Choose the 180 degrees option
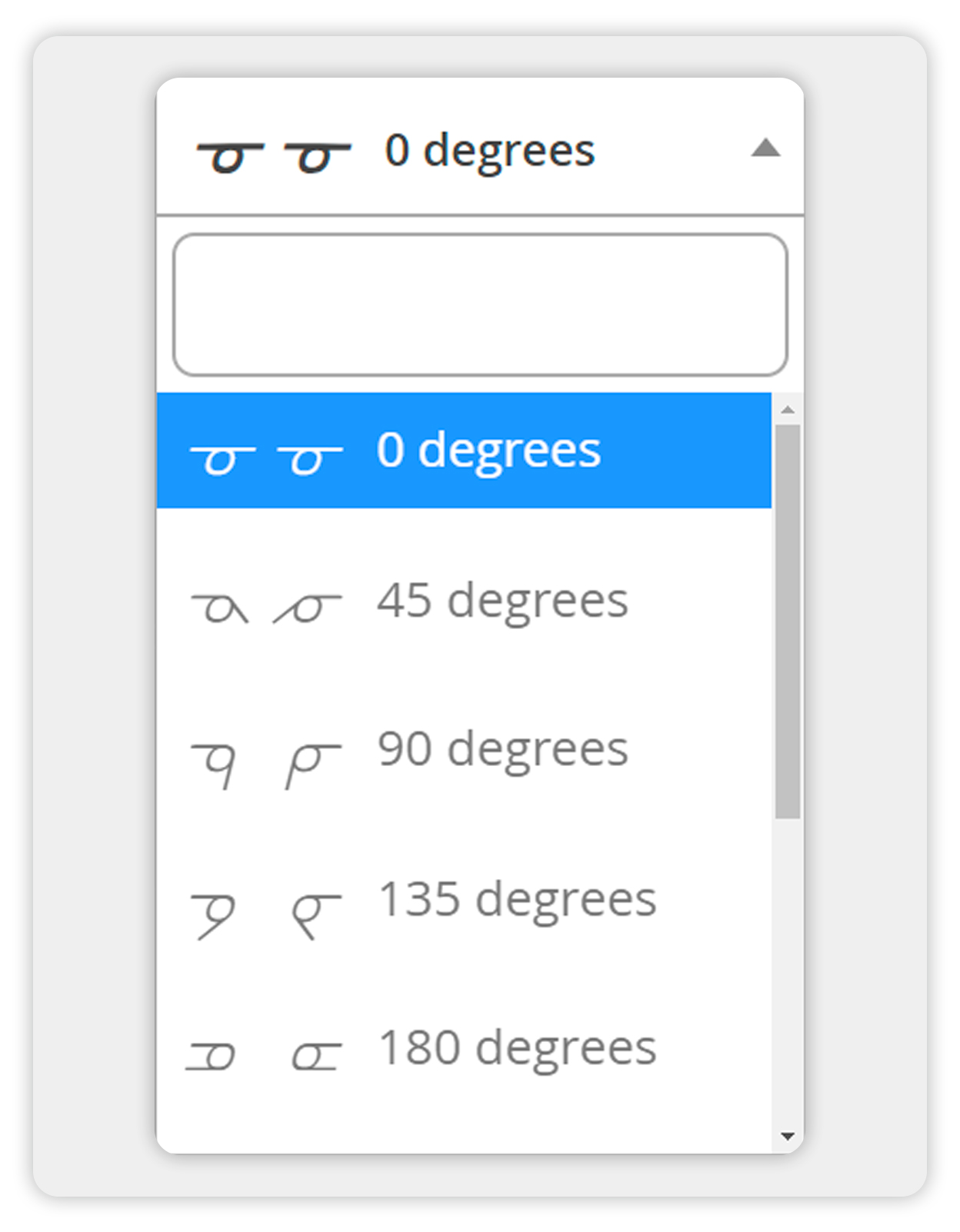 pyautogui.click(x=517, y=1048)
